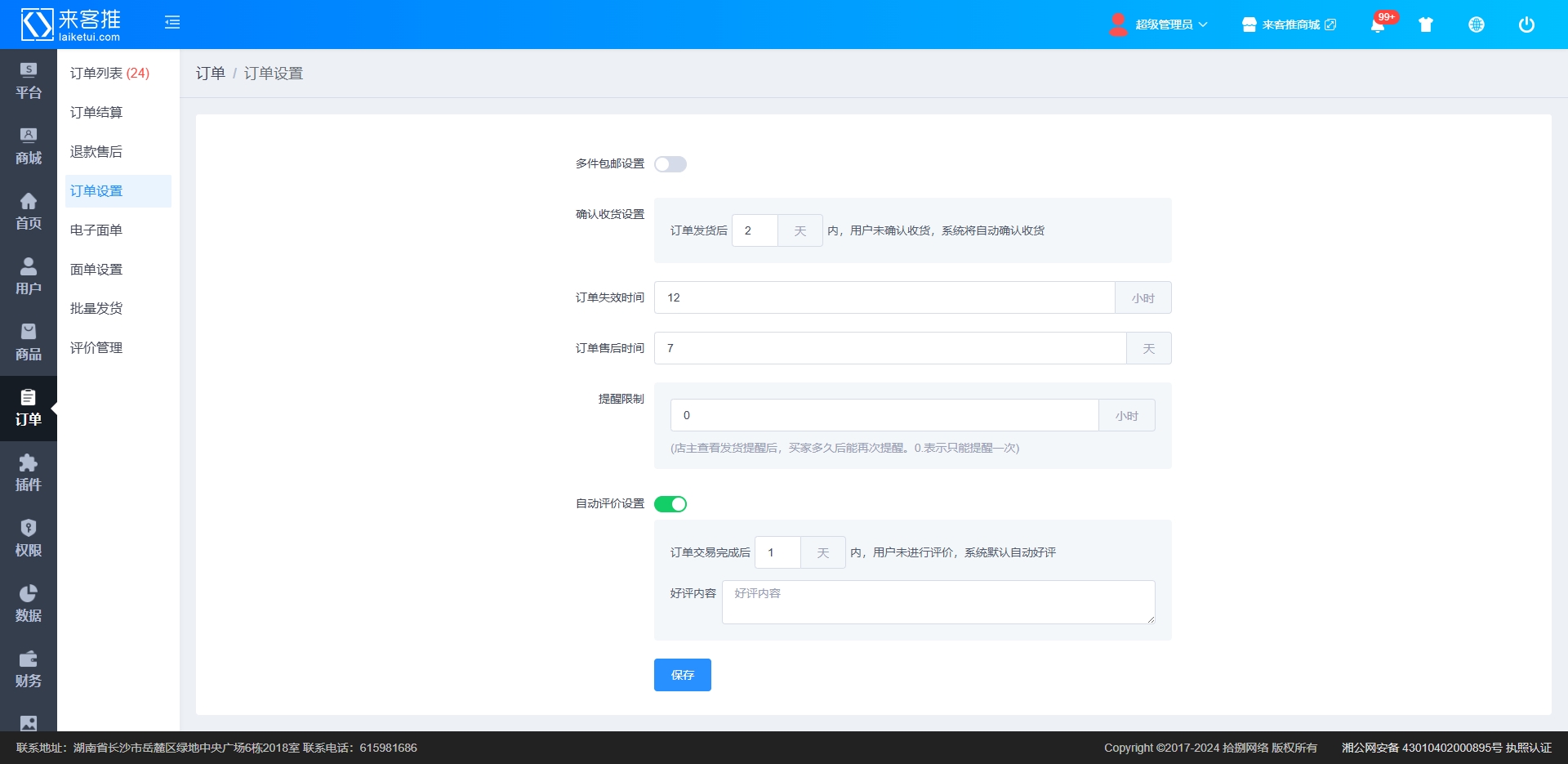Focus the 好评内容 text area

coord(938,602)
